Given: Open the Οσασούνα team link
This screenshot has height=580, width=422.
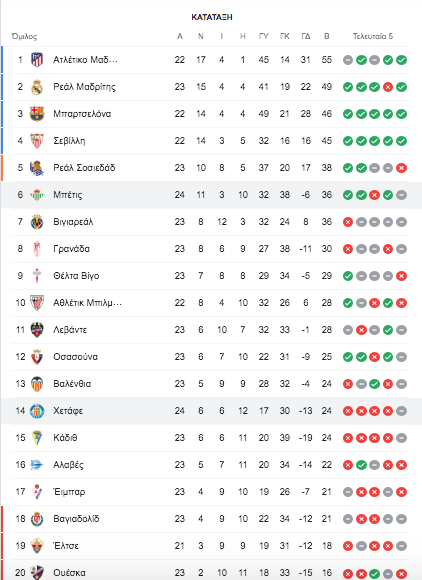Looking at the screenshot, I should click(x=75, y=357).
